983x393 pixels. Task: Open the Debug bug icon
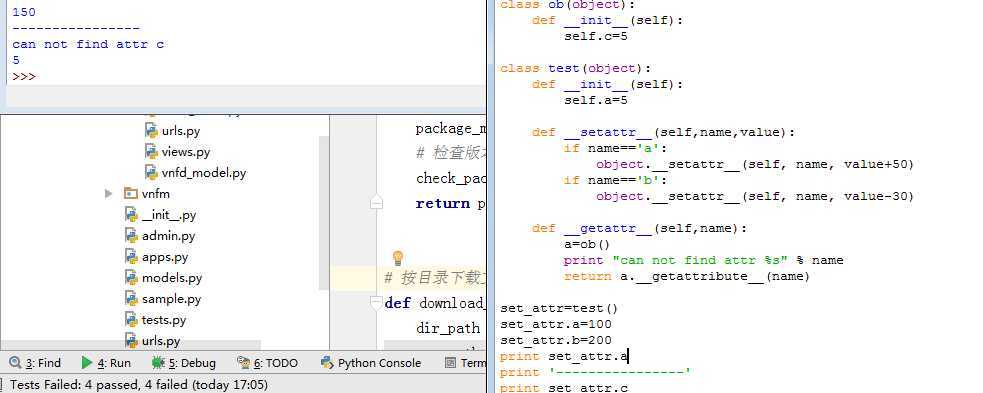coord(159,362)
